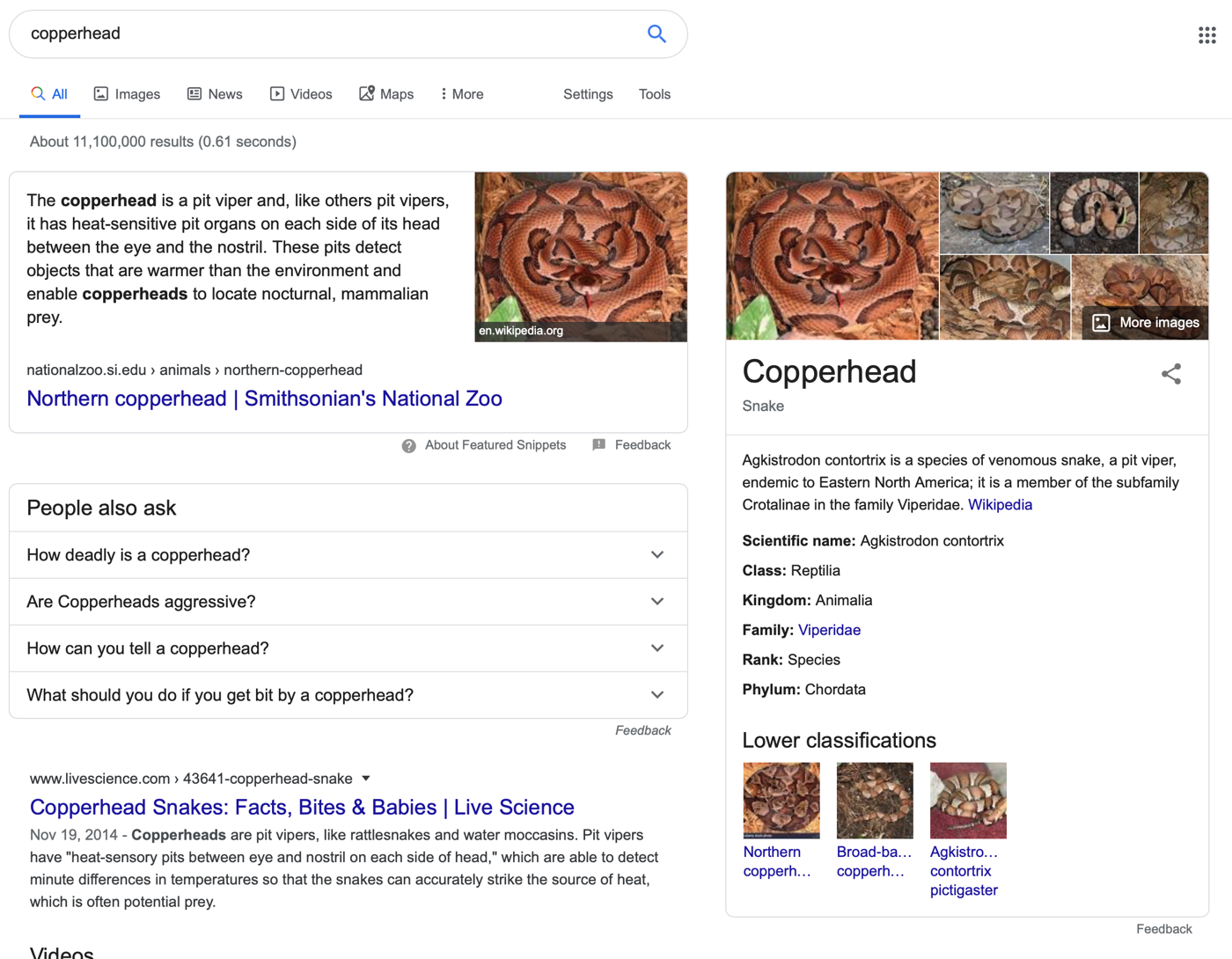Click 'Scientific name: Agkistrodon contortrix' row

[873, 541]
